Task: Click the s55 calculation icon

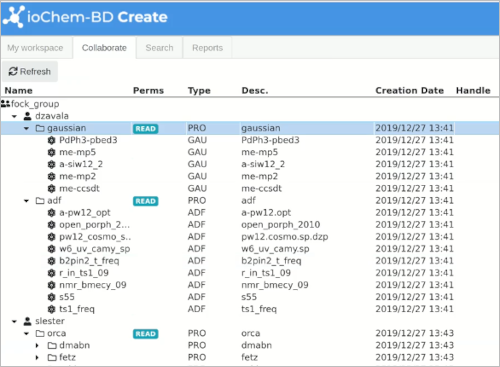Action: click(51, 297)
